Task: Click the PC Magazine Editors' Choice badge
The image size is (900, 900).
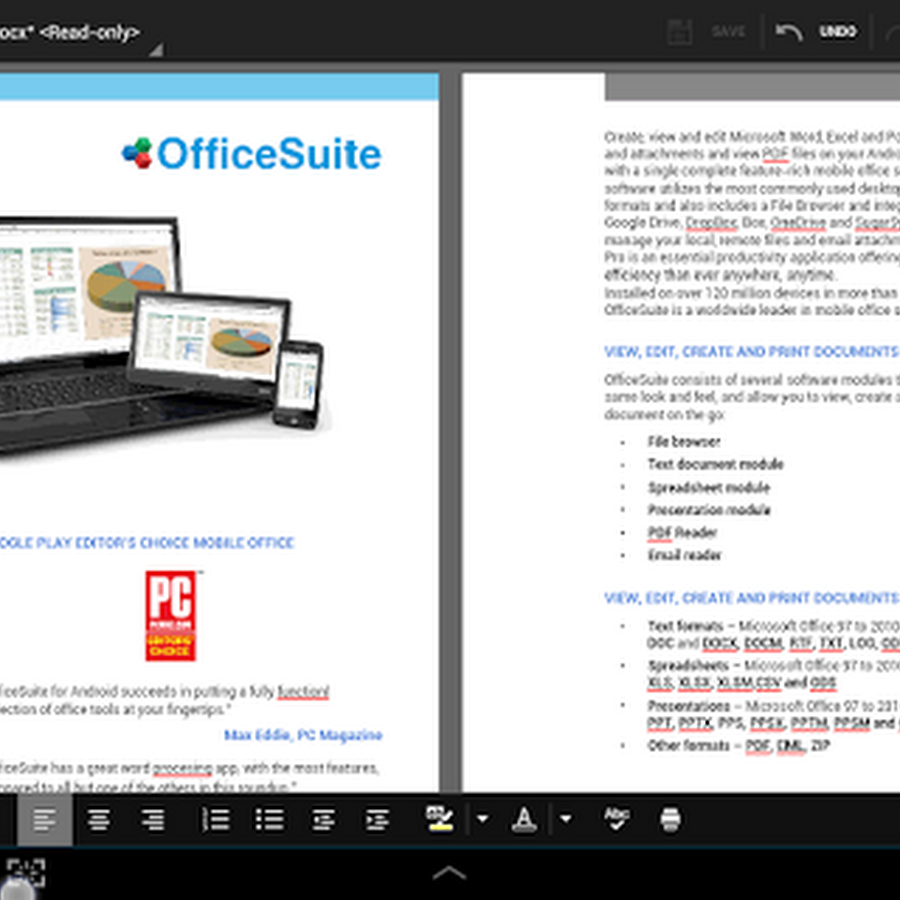Action: tap(171, 616)
